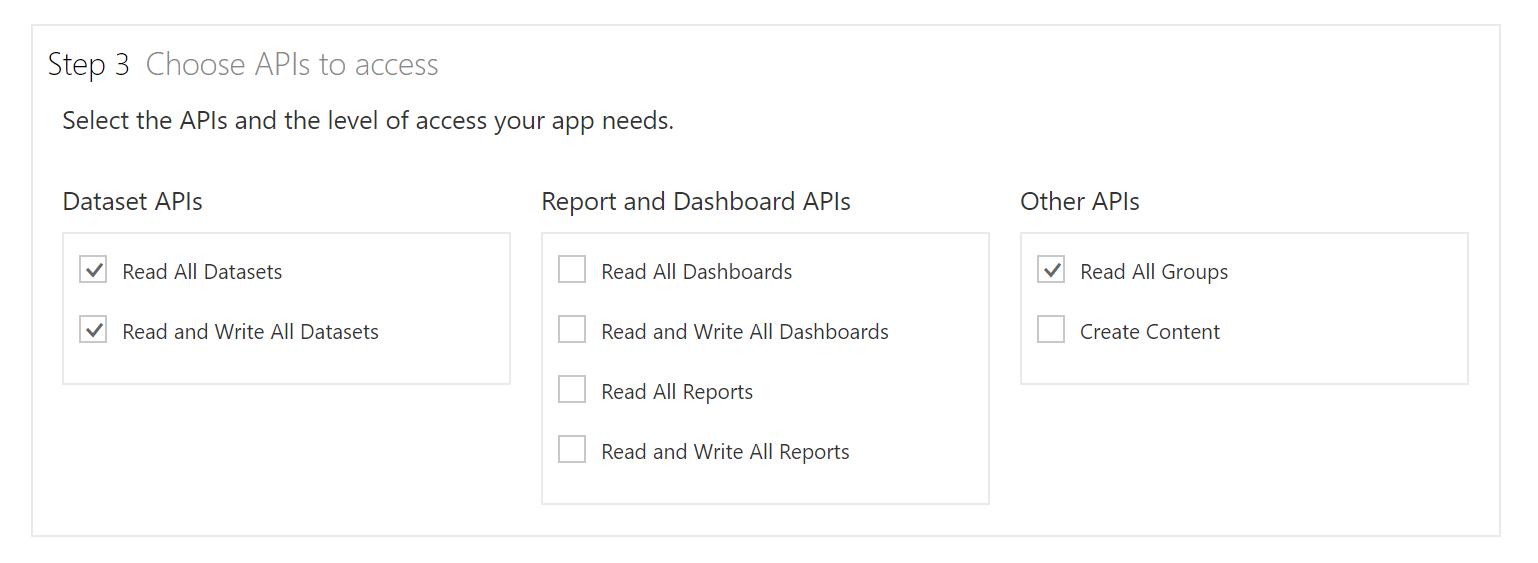This screenshot has height=563, width=1538.
Task: Click the "Read and Write All Datasets" label text
Action: pos(250,332)
